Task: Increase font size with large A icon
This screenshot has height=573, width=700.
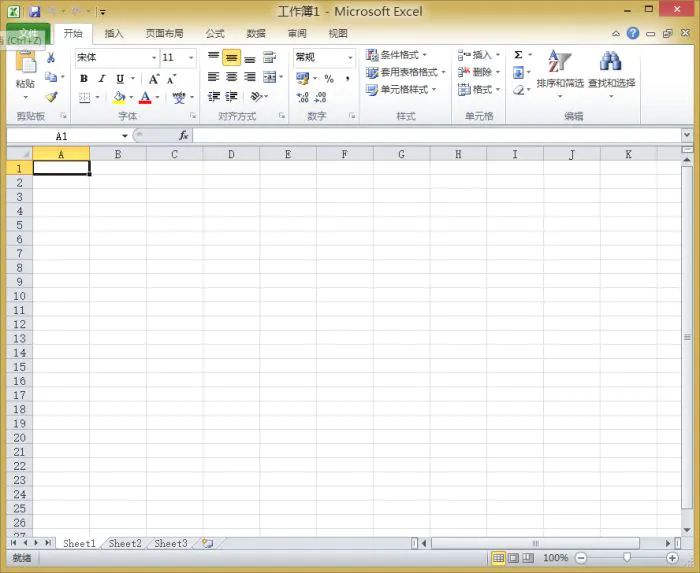Action: click(154, 79)
